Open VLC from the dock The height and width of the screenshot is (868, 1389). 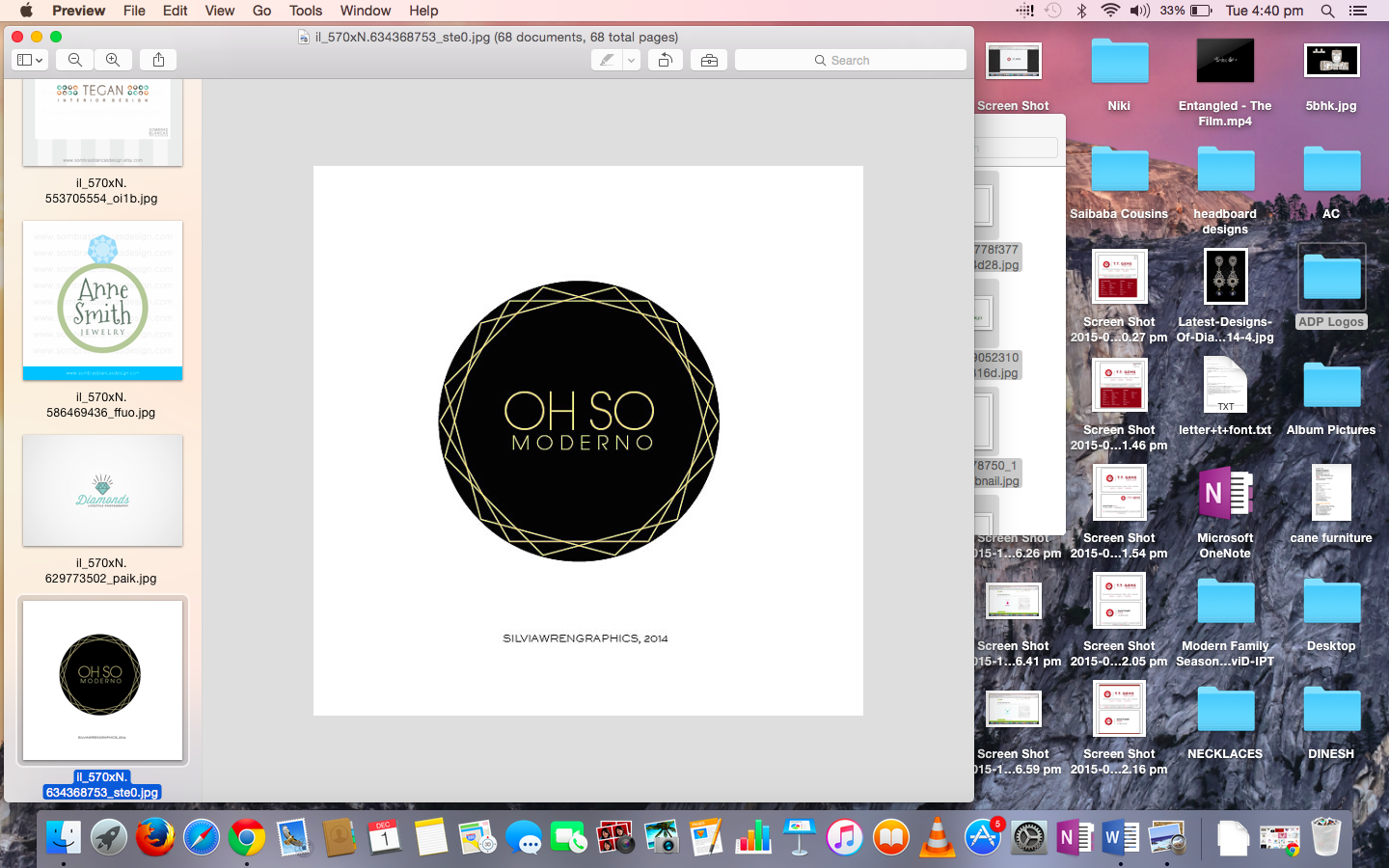[936, 837]
